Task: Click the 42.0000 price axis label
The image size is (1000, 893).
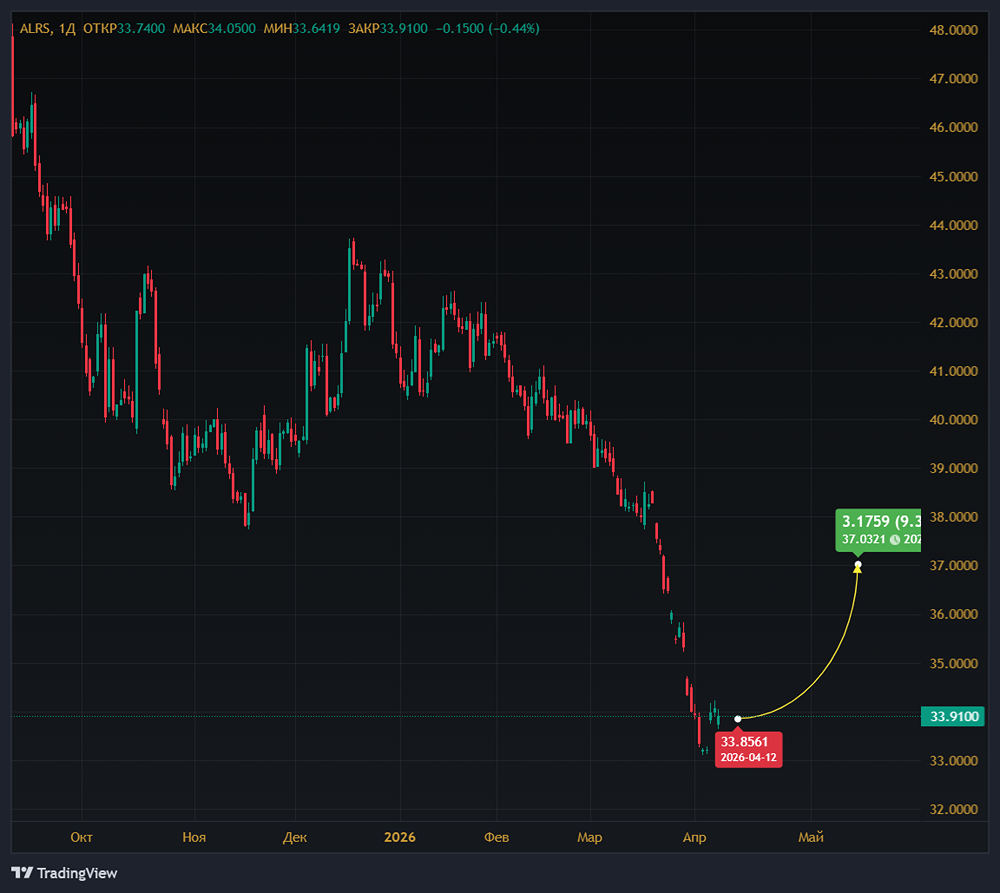Action: (953, 323)
